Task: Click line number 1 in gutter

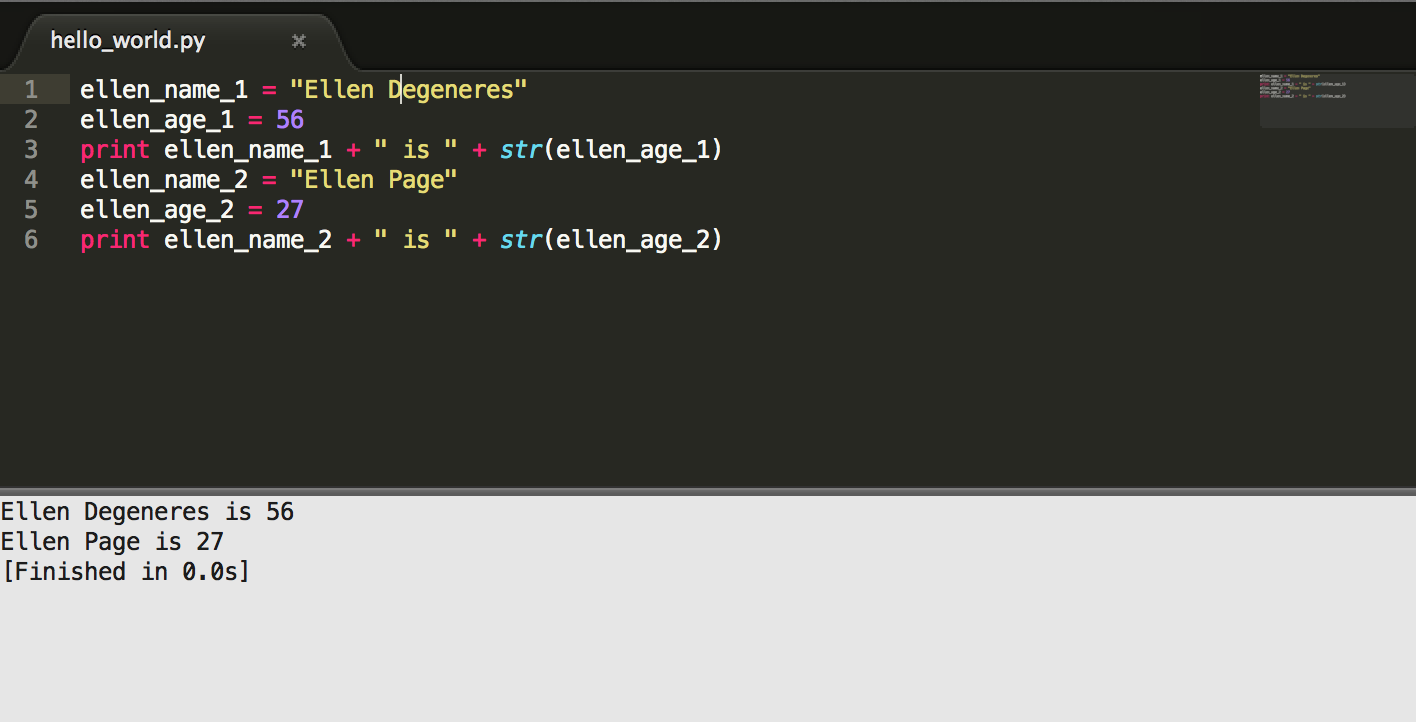Action: [31, 90]
